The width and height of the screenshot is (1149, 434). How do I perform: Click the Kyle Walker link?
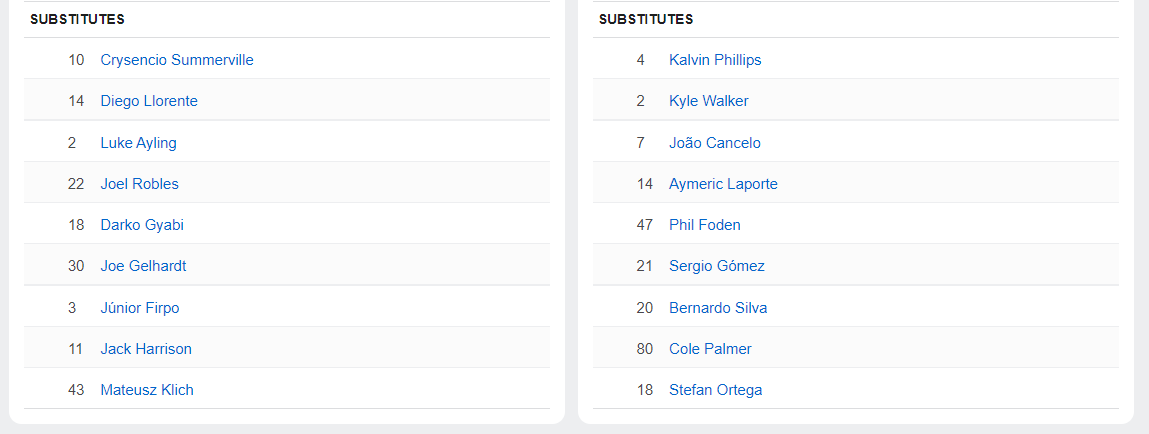708,101
